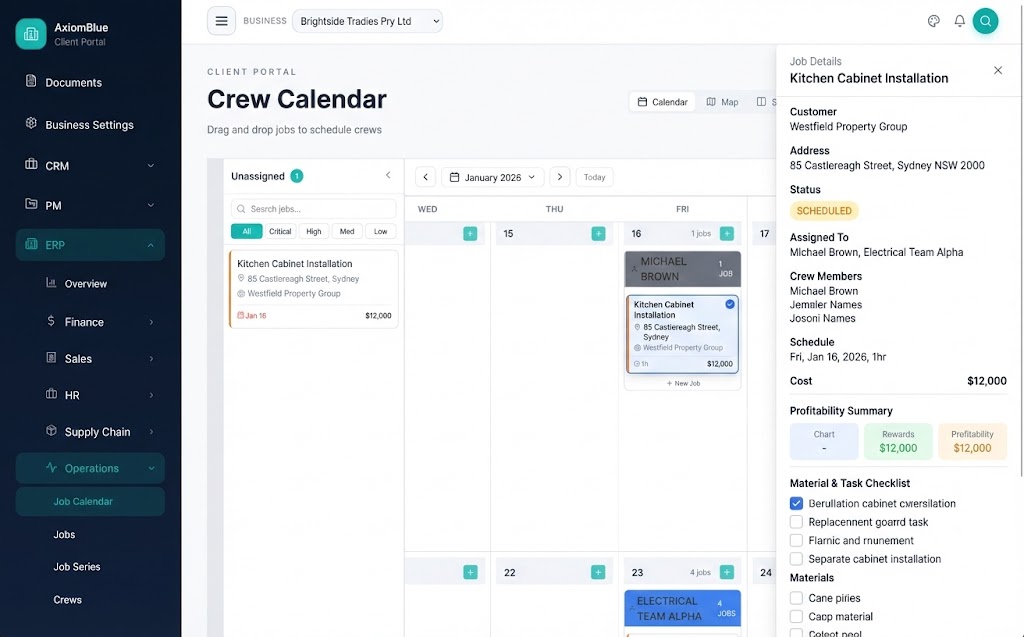Check the Cane pilies material checkbox
This screenshot has width=1024, height=637.
click(x=795, y=597)
